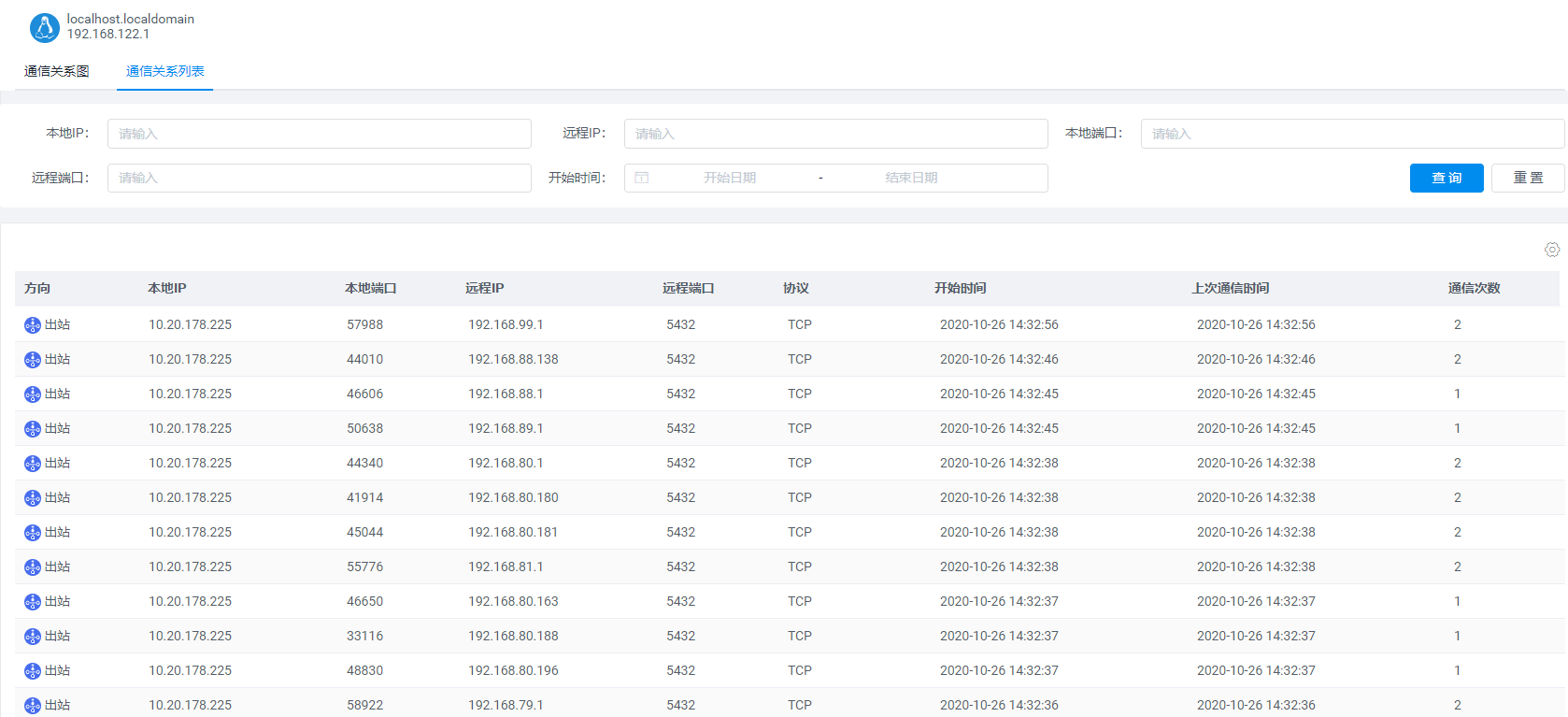Click the 查询 search button
This screenshot has height=717, width=1568.
coord(1447,178)
